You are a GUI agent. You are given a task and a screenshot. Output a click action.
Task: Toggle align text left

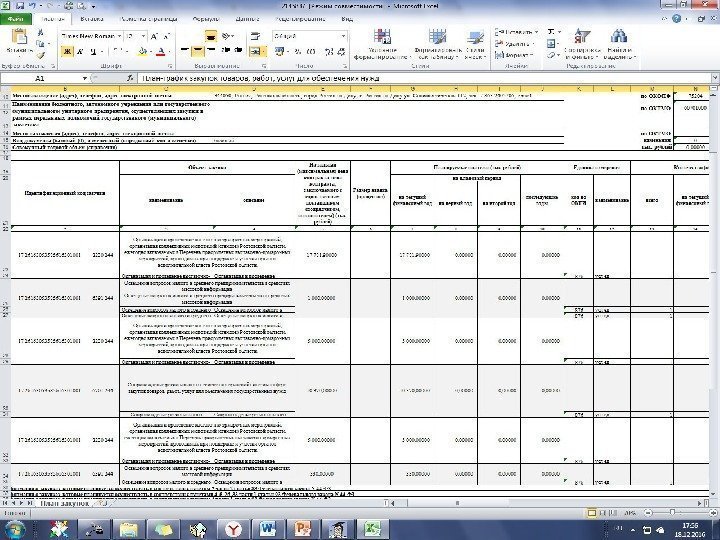[185, 51]
